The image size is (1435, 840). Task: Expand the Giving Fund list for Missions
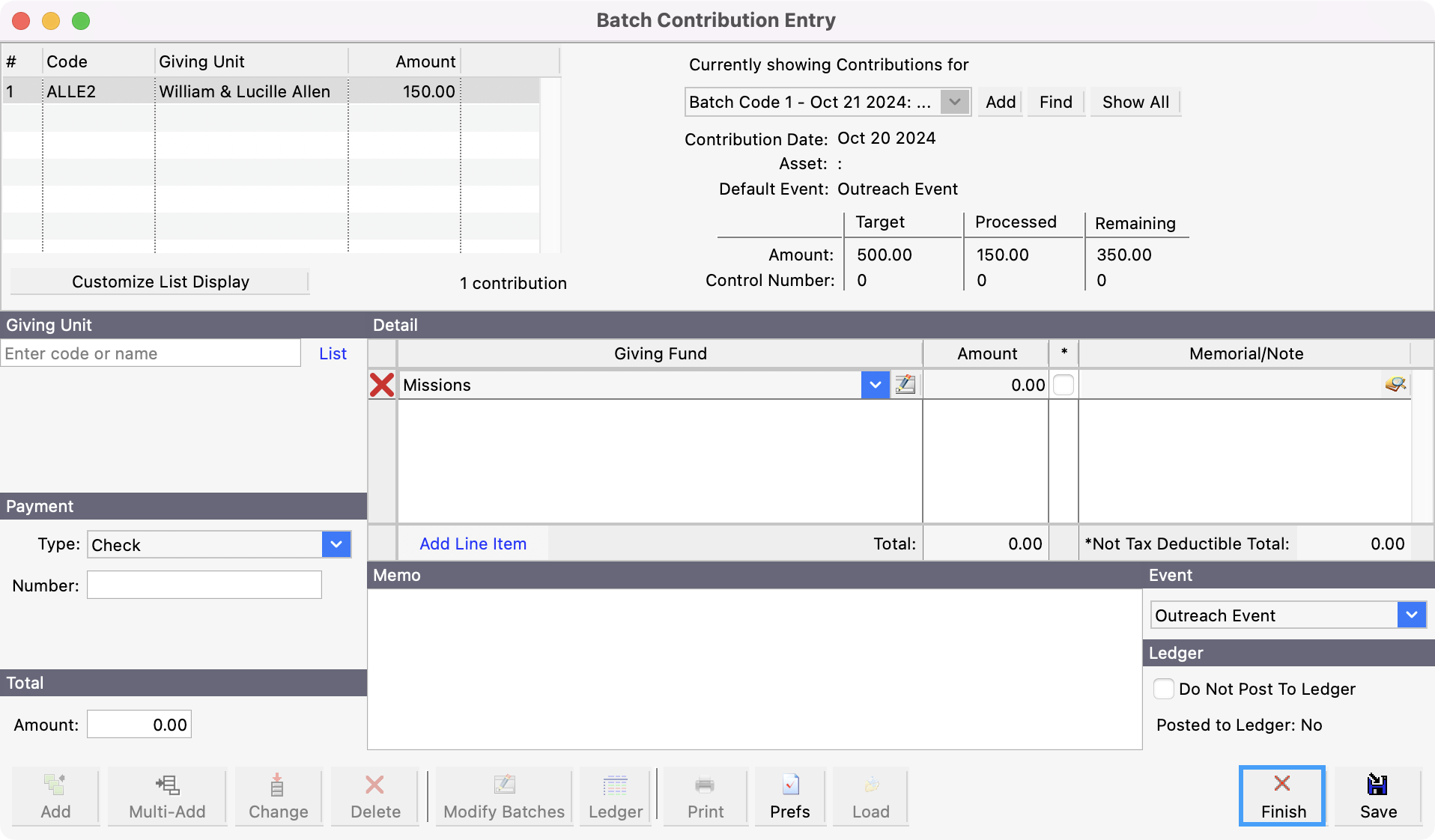tap(874, 385)
